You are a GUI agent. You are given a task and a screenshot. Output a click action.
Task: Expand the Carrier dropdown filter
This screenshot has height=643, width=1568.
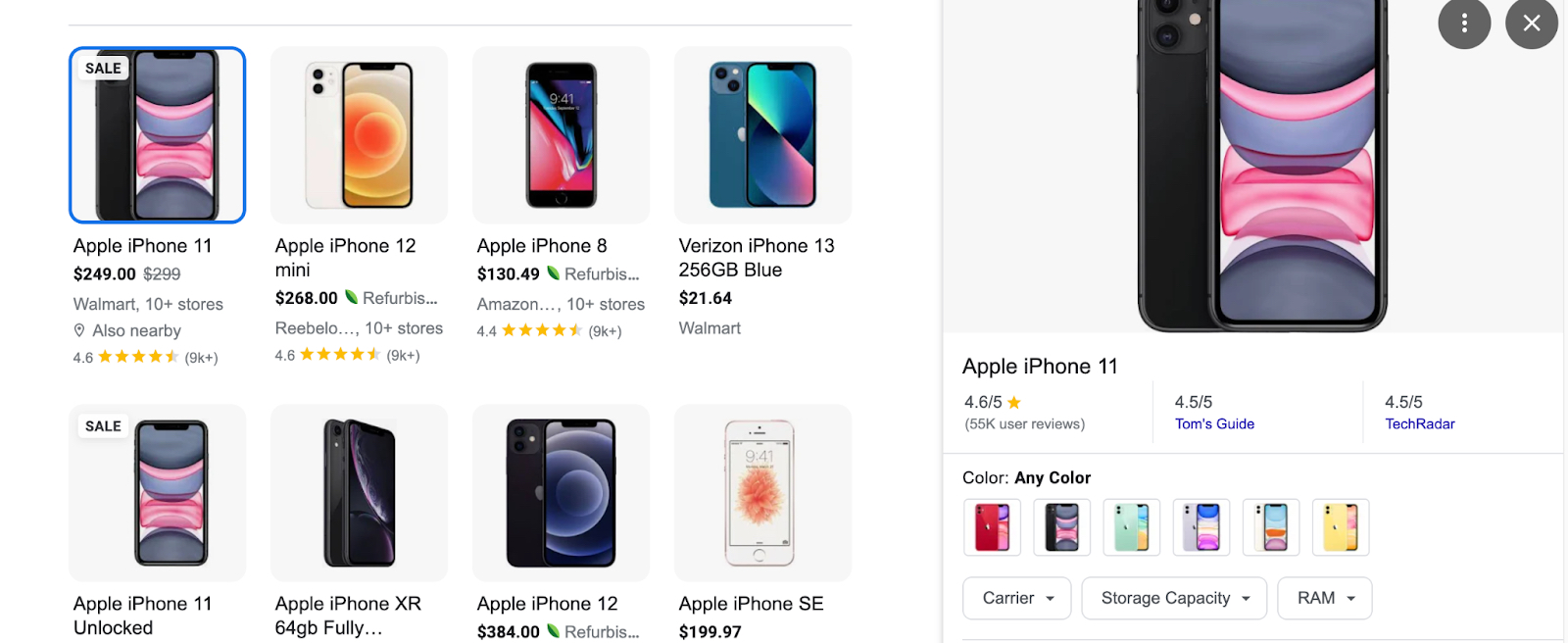click(1017, 598)
